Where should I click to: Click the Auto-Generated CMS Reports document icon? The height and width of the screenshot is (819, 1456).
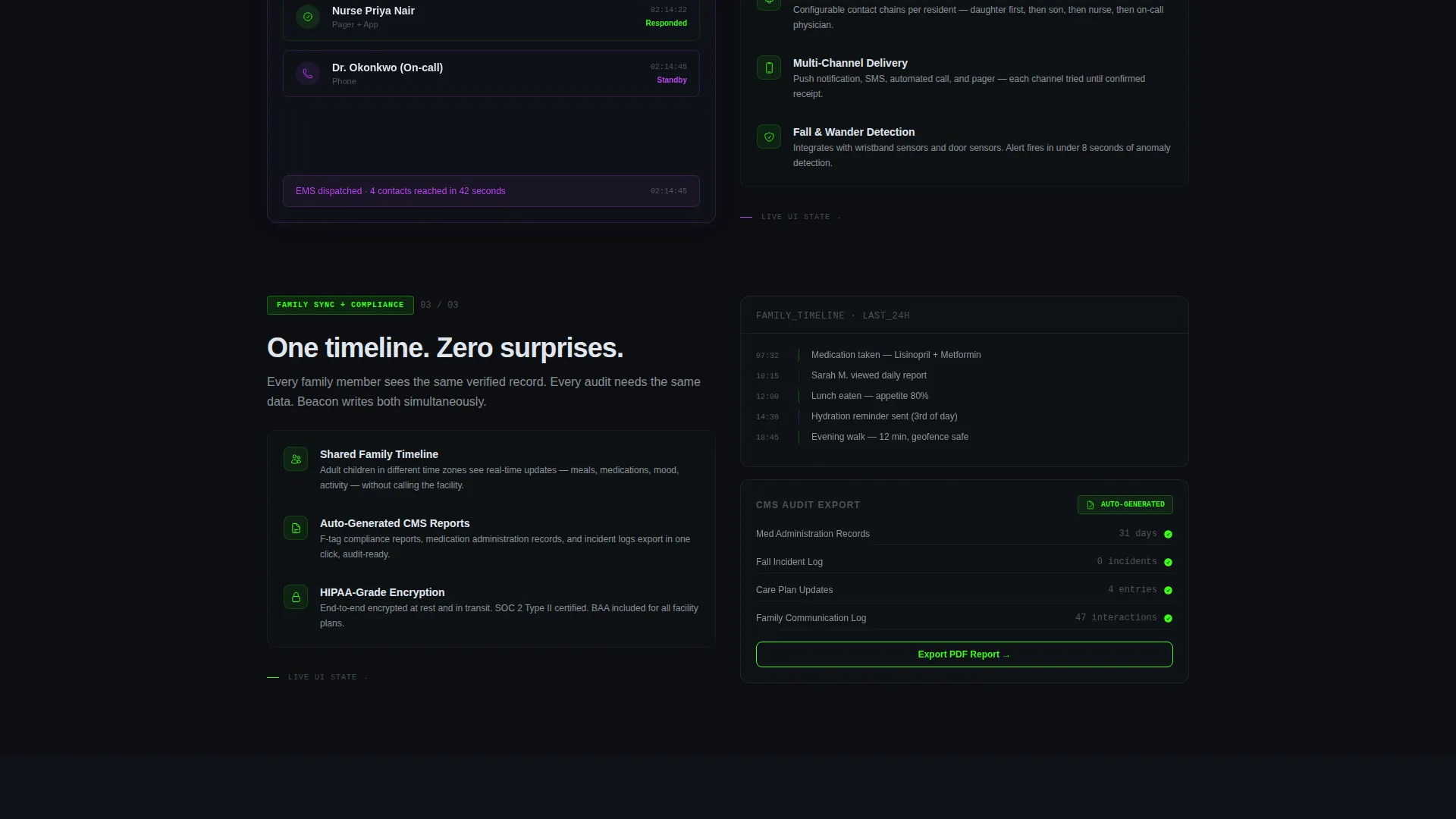coord(296,528)
